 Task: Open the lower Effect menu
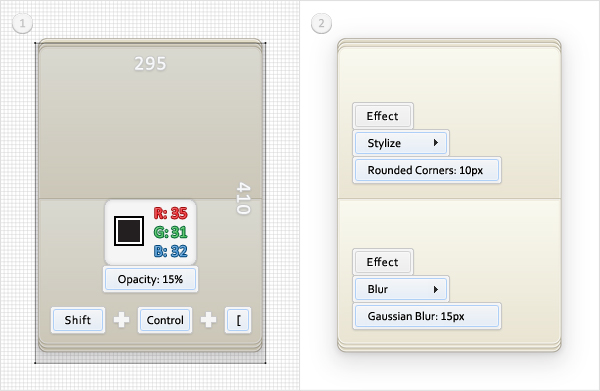pyautogui.click(x=383, y=262)
